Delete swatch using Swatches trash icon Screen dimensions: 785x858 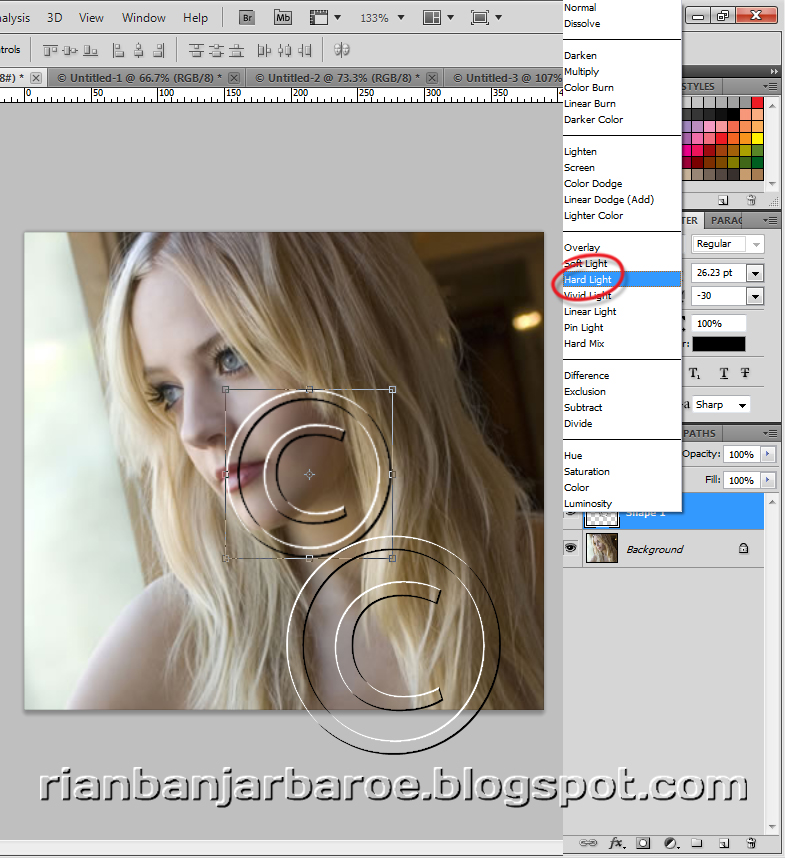pos(751,200)
